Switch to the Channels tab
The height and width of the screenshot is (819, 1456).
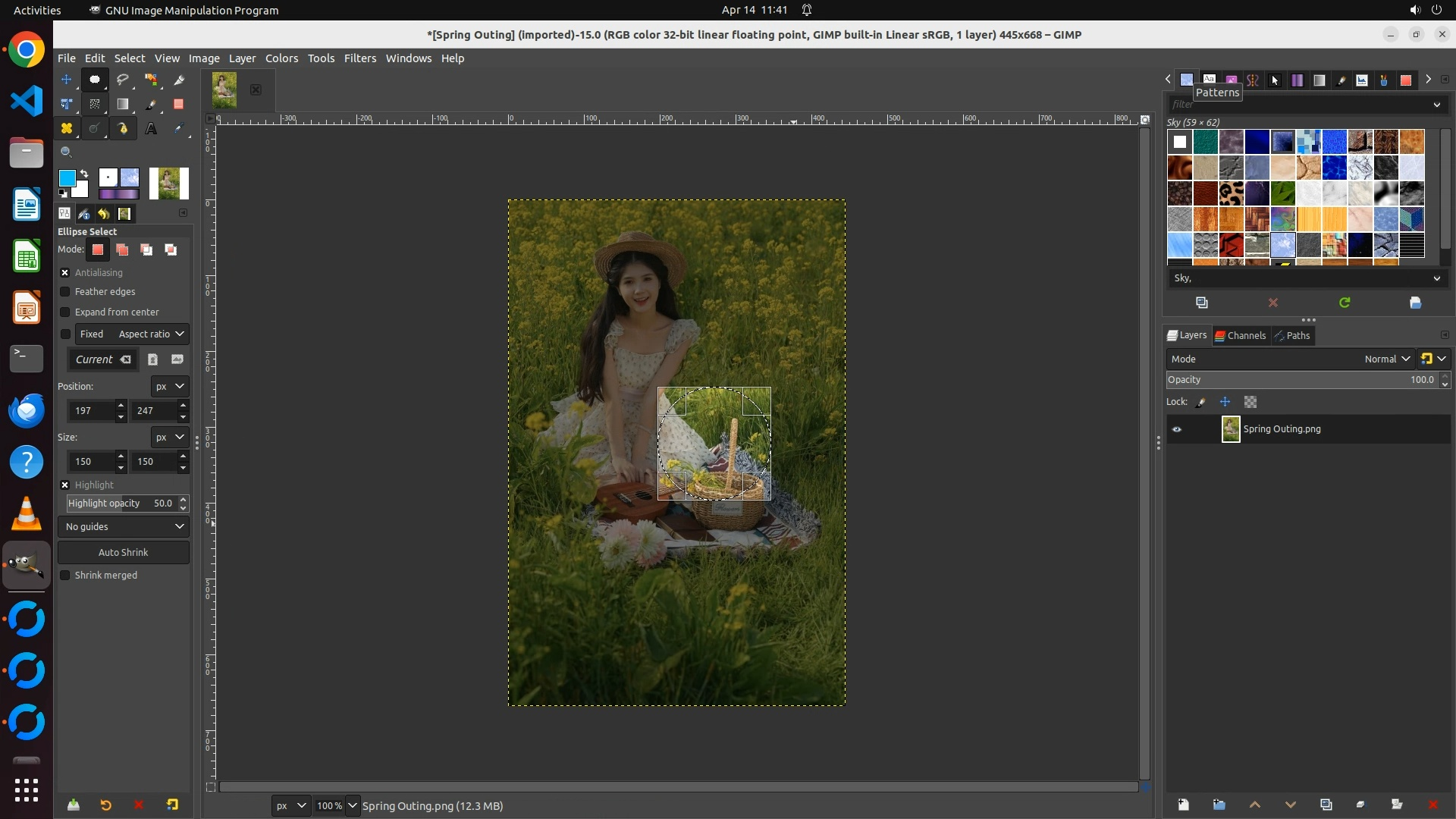click(x=1241, y=336)
